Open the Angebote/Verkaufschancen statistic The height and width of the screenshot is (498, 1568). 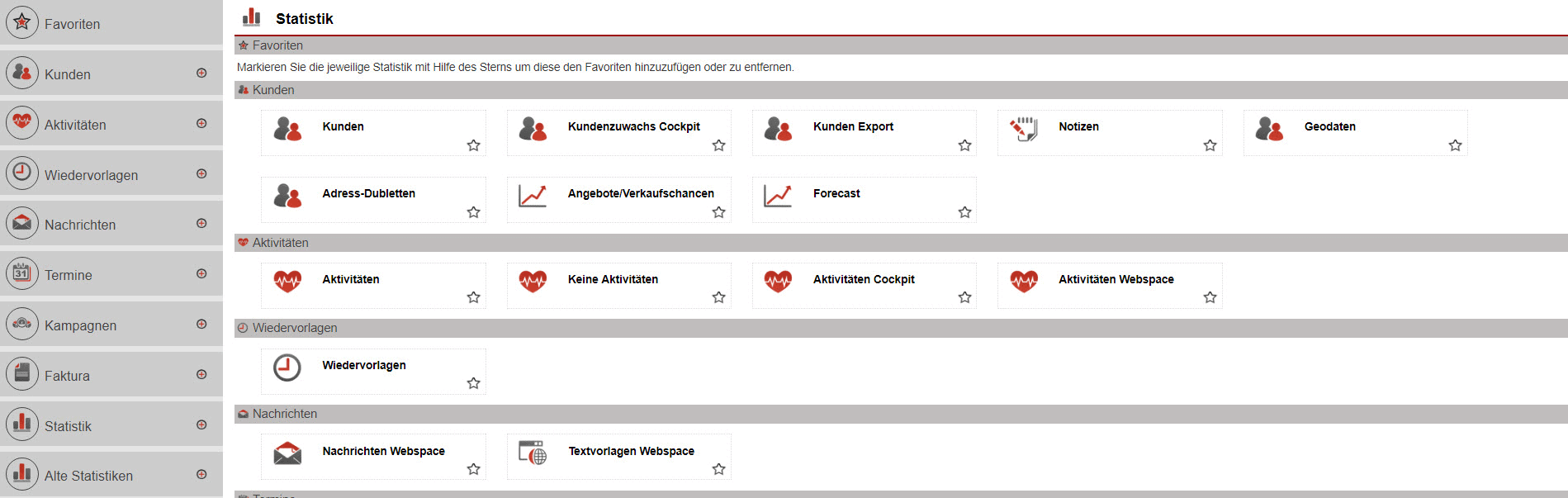coord(640,193)
